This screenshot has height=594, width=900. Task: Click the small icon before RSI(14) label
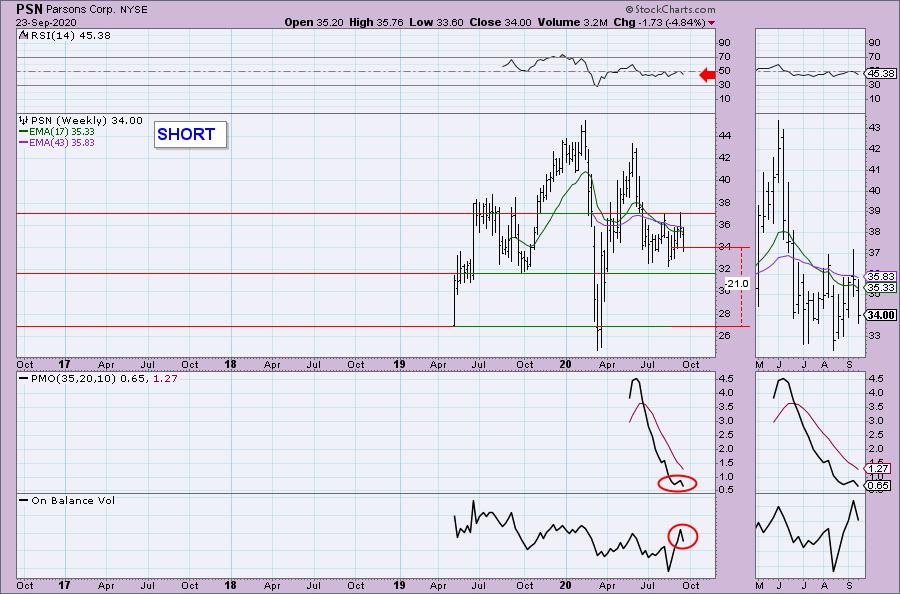click(24, 36)
